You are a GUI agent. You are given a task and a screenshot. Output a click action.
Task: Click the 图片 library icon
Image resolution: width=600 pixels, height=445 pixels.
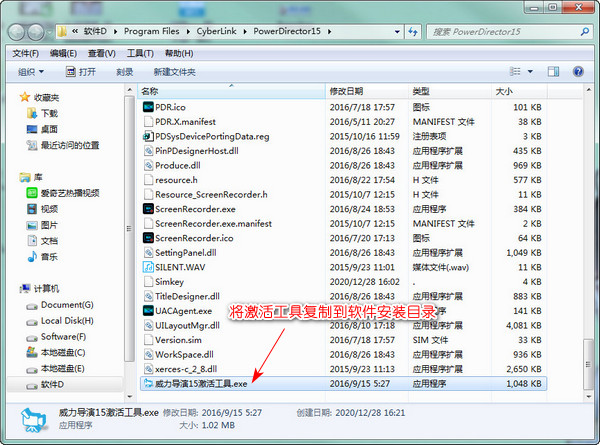pos(32,225)
